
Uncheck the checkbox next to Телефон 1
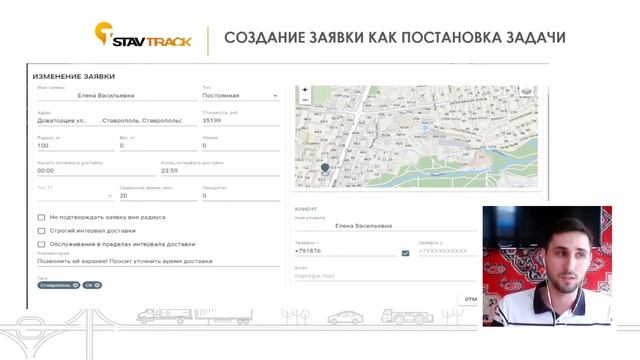click(405, 253)
